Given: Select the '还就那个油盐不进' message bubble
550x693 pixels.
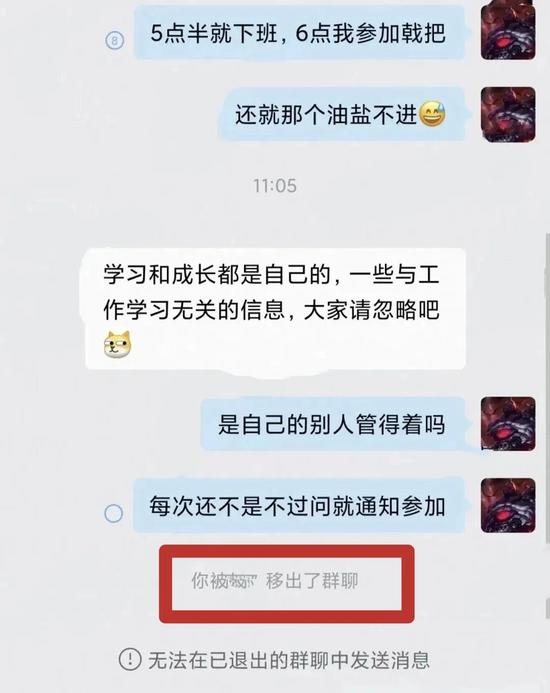Looking at the screenshot, I should (x=341, y=114).
